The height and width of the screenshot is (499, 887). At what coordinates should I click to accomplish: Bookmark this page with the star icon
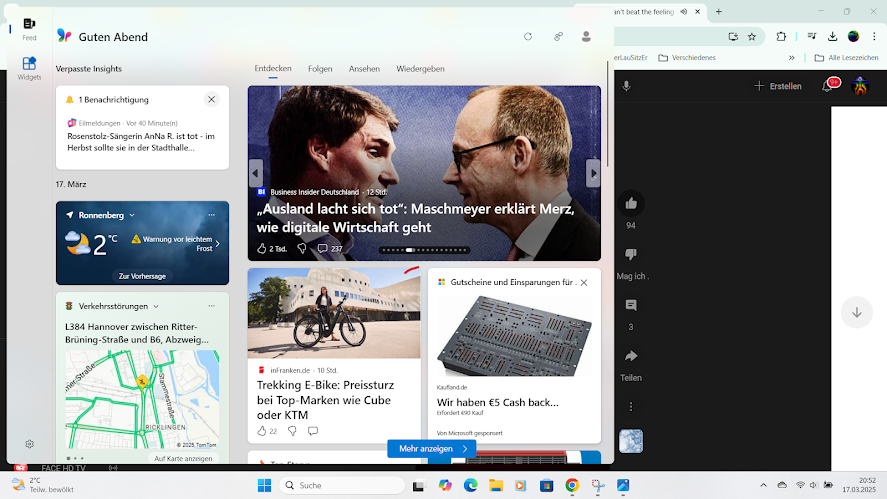[x=752, y=37]
